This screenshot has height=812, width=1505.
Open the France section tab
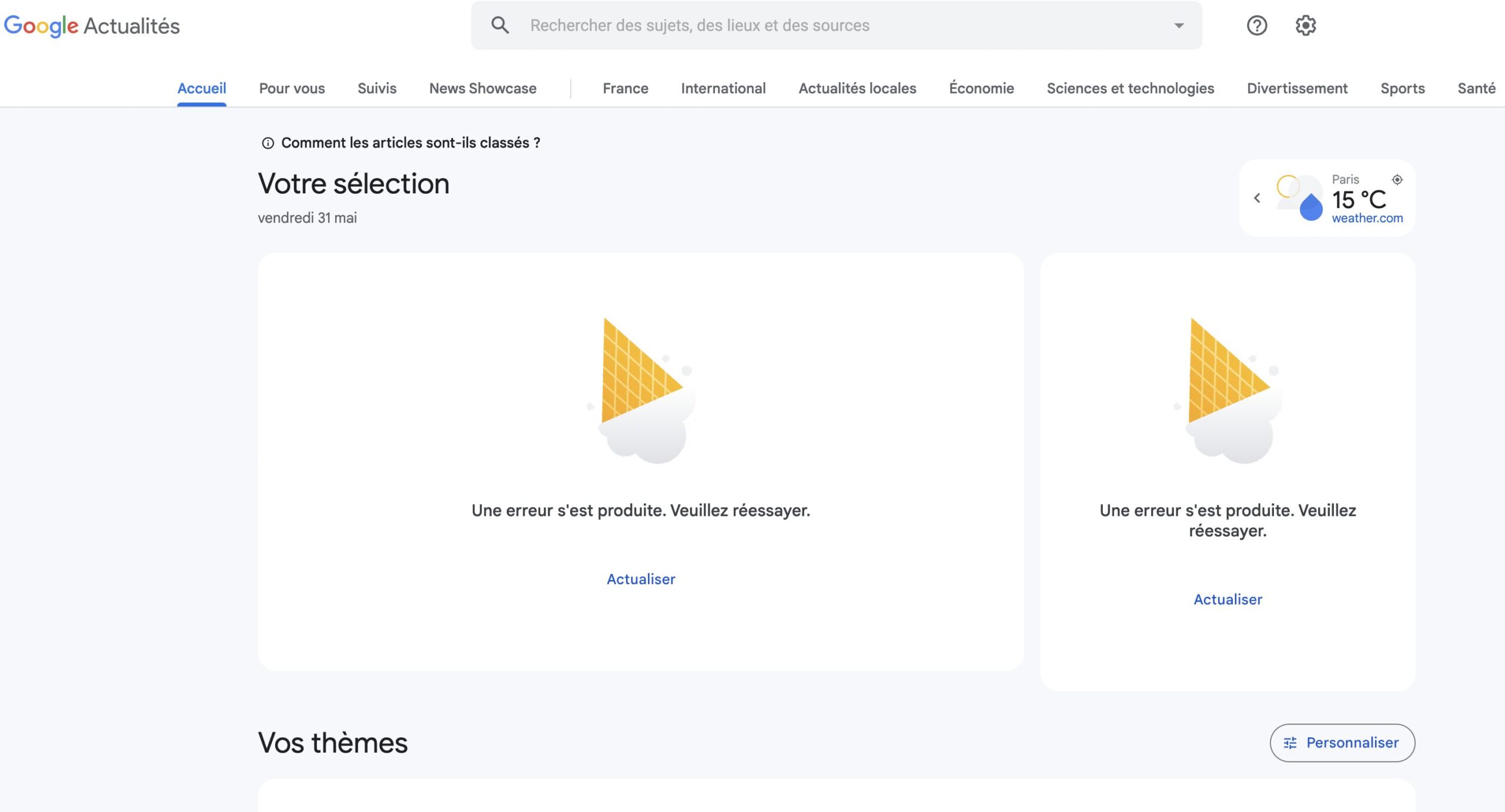(x=626, y=88)
